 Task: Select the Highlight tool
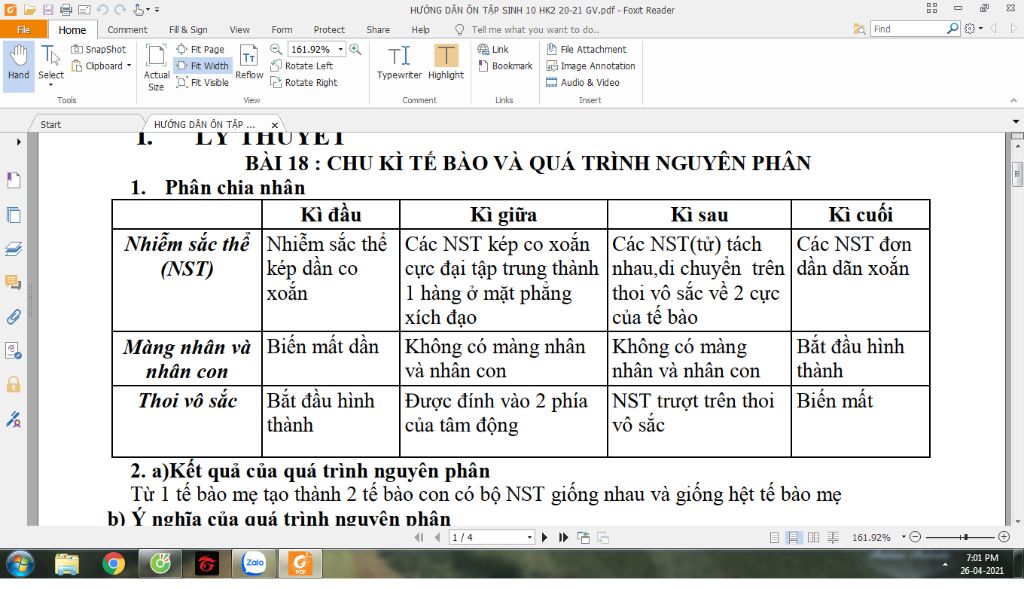pyautogui.click(x=446, y=63)
